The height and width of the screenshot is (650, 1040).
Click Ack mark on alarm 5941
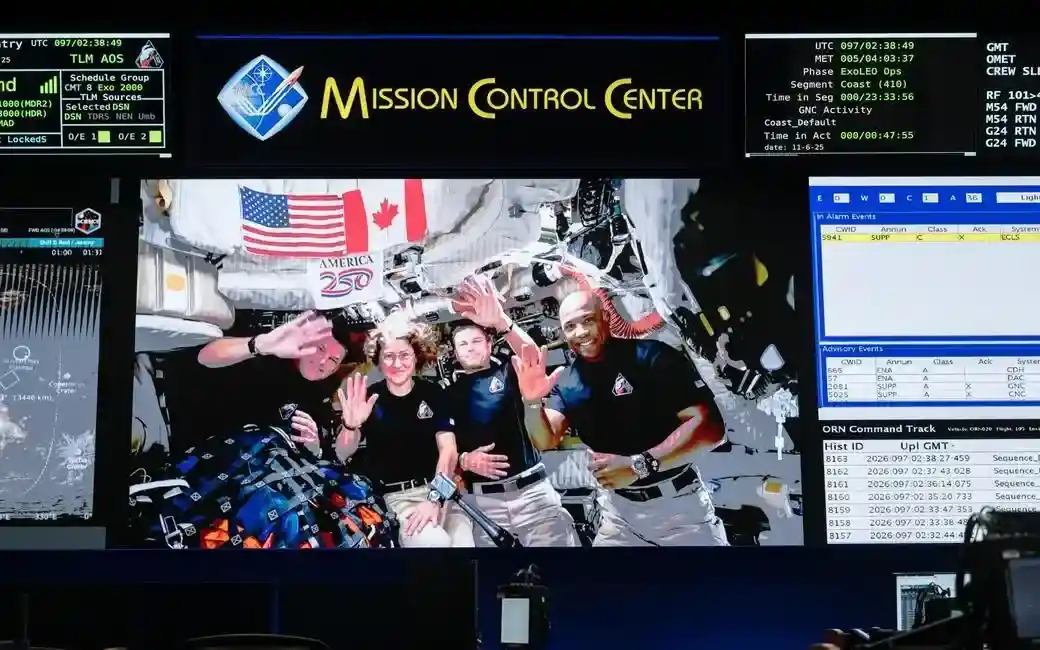point(961,238)
